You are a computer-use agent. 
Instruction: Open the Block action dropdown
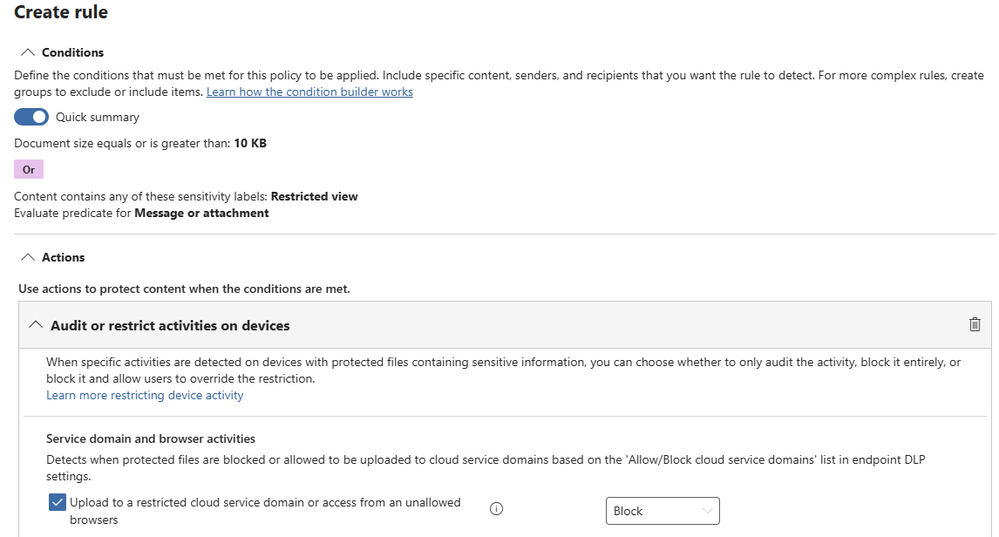662,511
